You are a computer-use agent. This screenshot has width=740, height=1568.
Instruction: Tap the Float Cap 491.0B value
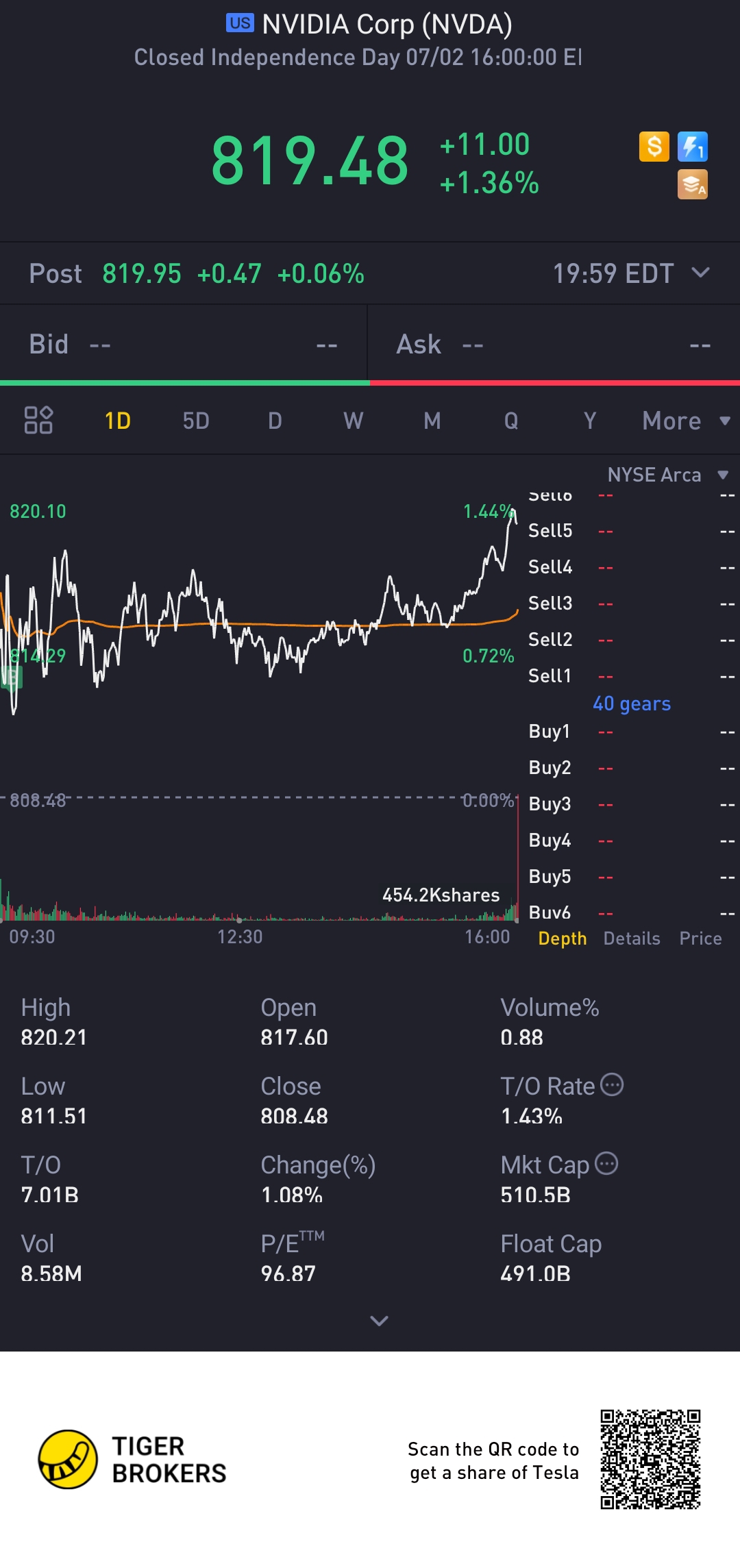[535, 1273]
